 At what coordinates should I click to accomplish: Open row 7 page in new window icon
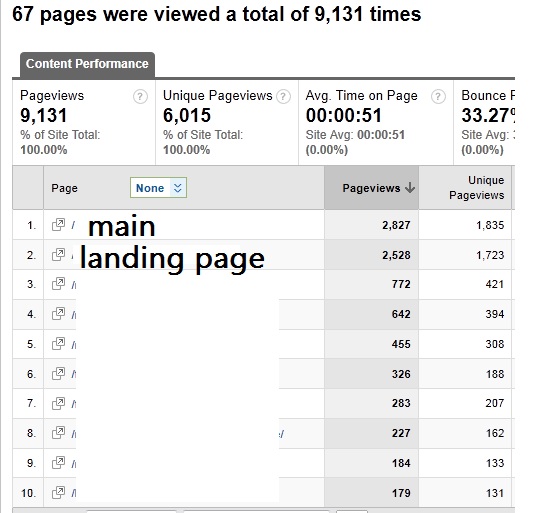click(58, 403)
